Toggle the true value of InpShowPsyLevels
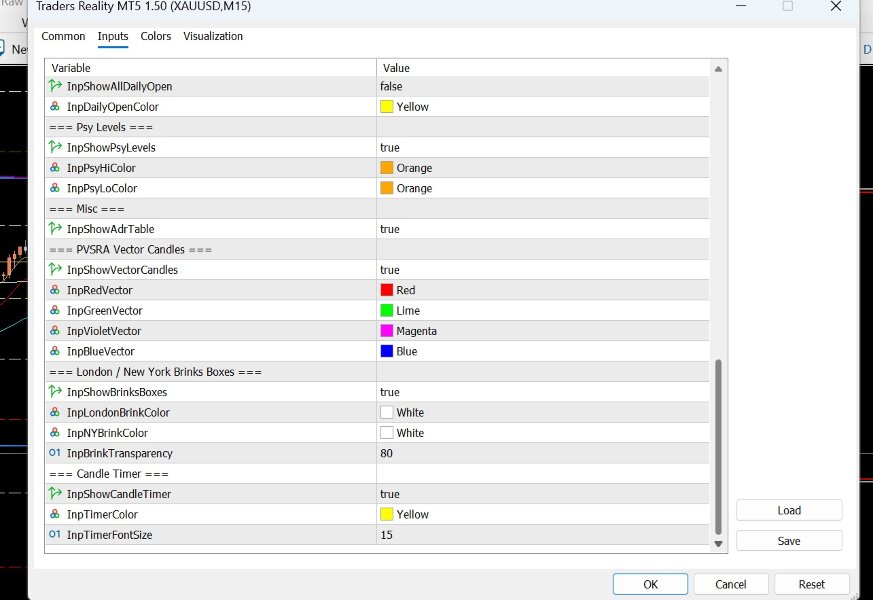Image resolution: width=873 pixels, height=600 pixels. click(390, 147)
